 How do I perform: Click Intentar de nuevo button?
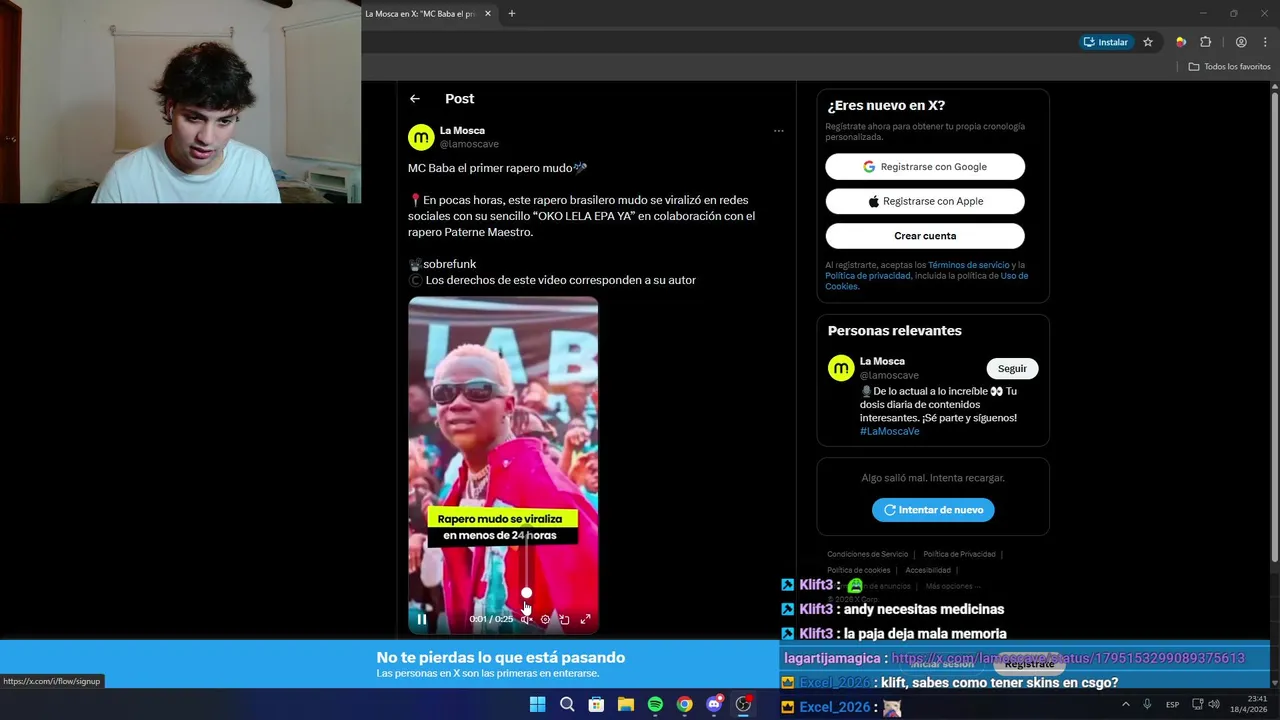point(933,510)
